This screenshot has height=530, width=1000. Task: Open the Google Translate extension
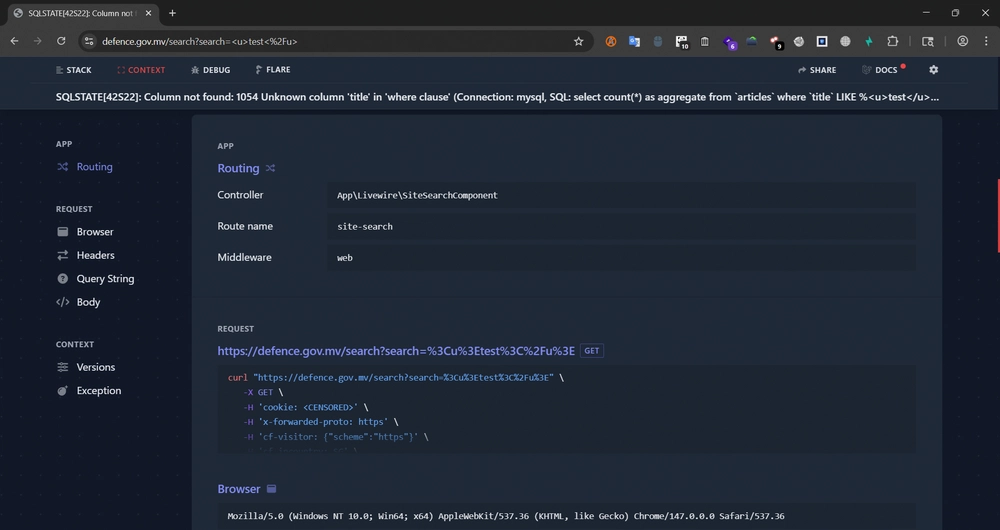pos(634,41)
